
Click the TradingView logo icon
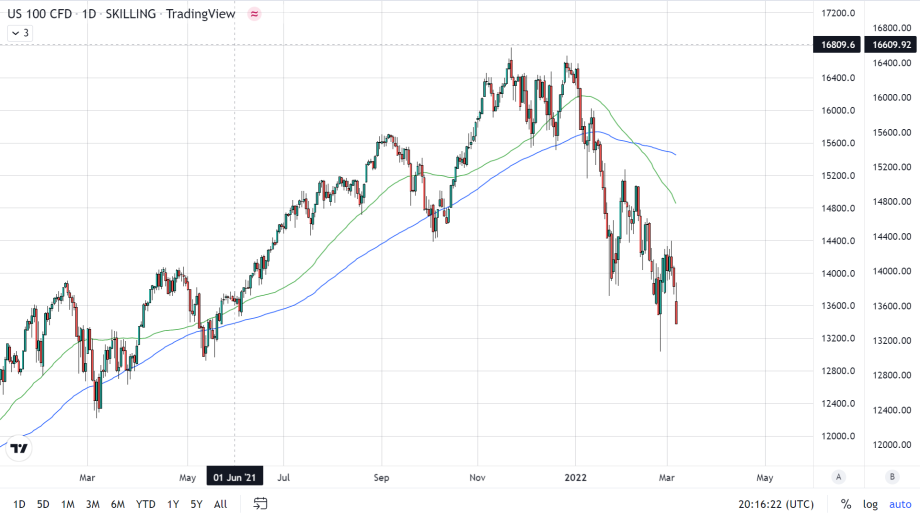18,449
